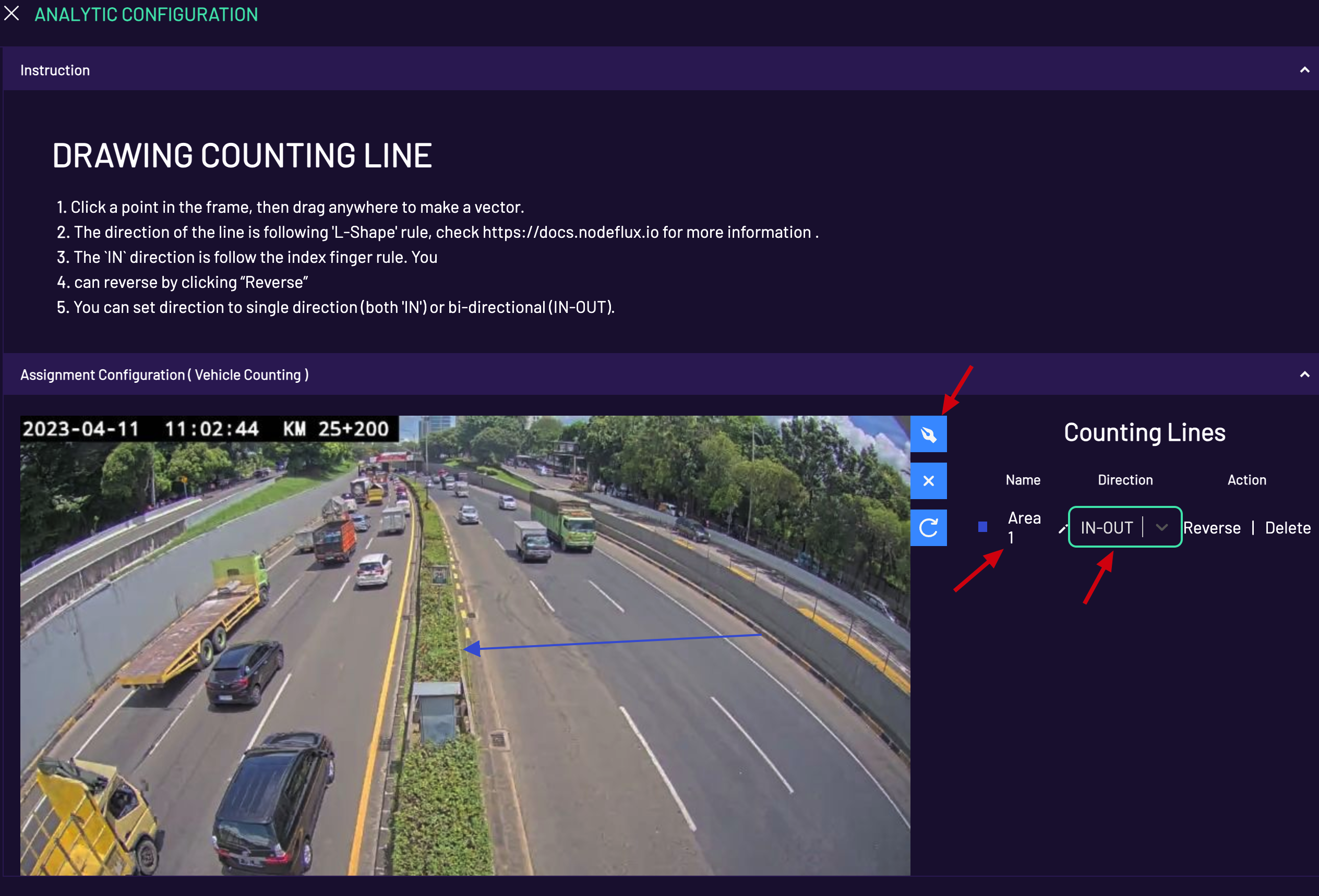This screenshot has height=896, width=1319.
Task: Click the instruction line mentioning docs.nodeflux.io
Action: 437,232
